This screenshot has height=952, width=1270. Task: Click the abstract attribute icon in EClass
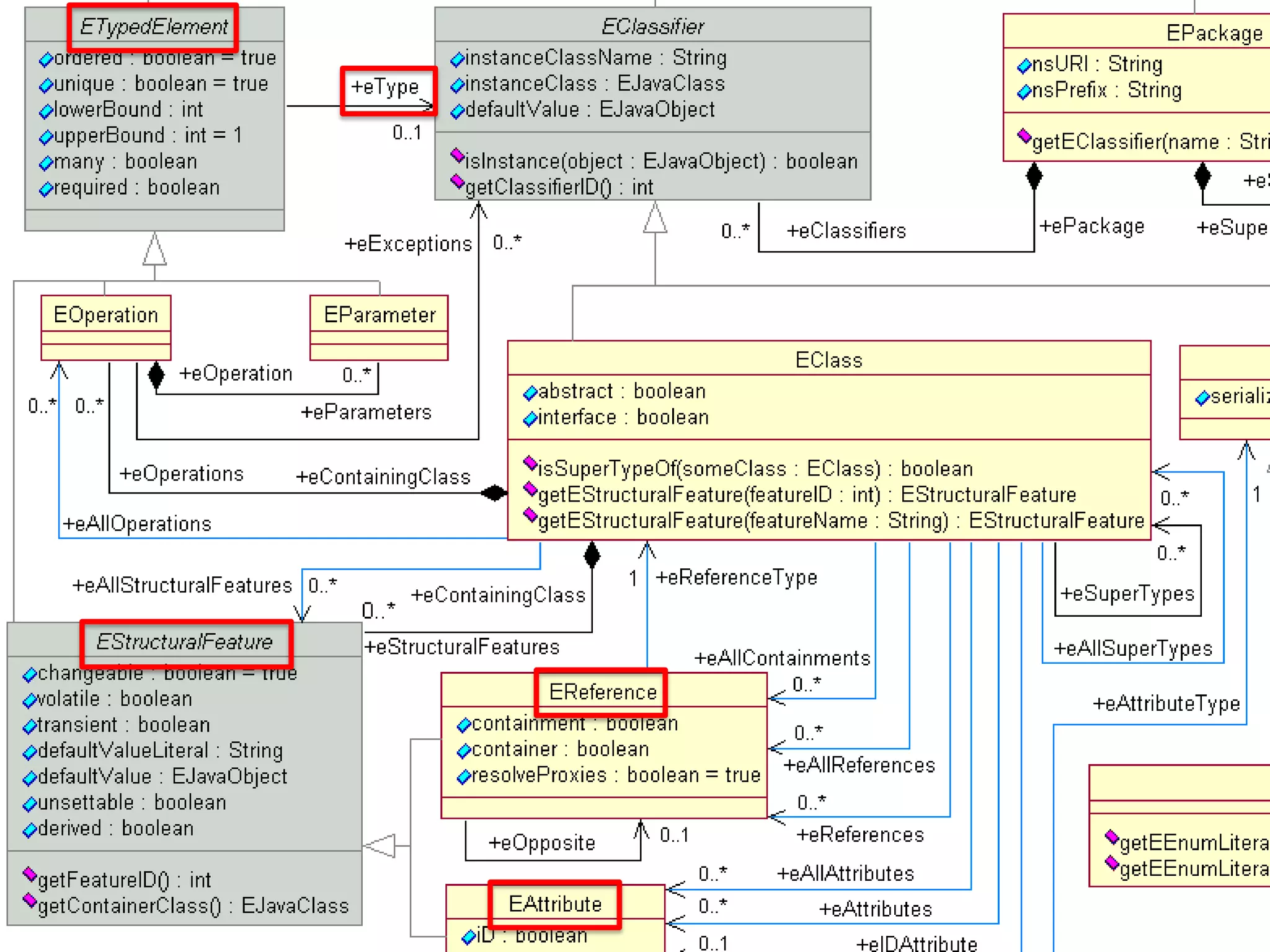530,392
